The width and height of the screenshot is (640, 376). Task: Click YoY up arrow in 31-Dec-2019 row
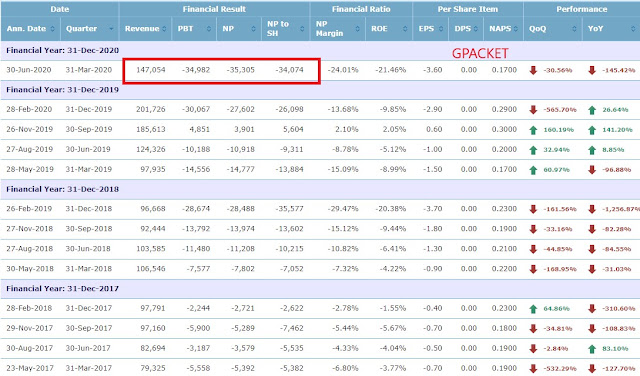click(x=592, y=110)
